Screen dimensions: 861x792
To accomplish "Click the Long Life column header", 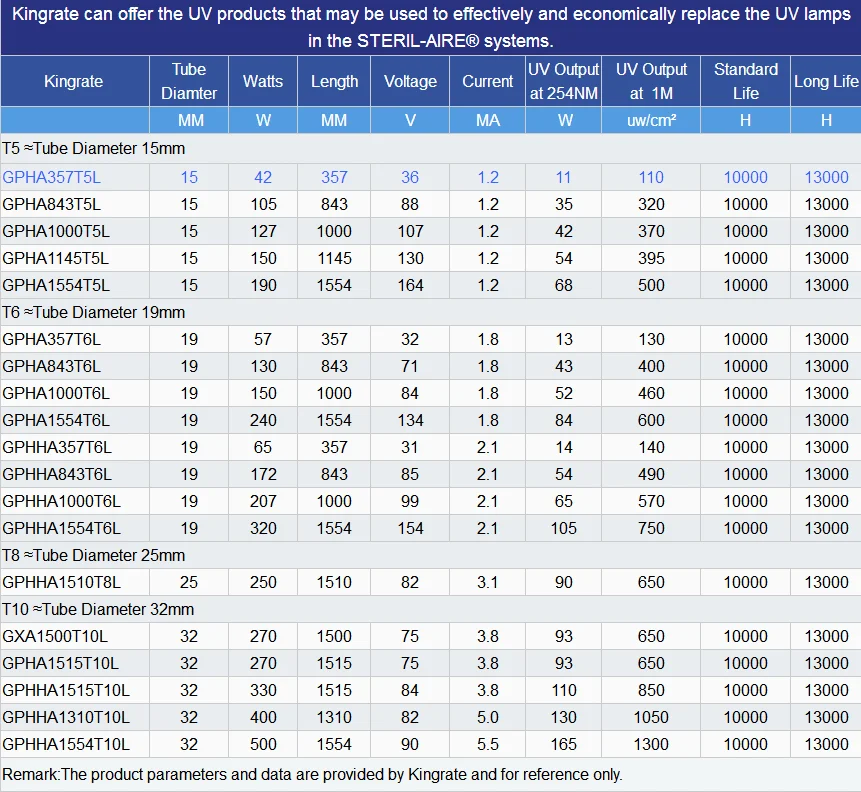I will 826,81.
